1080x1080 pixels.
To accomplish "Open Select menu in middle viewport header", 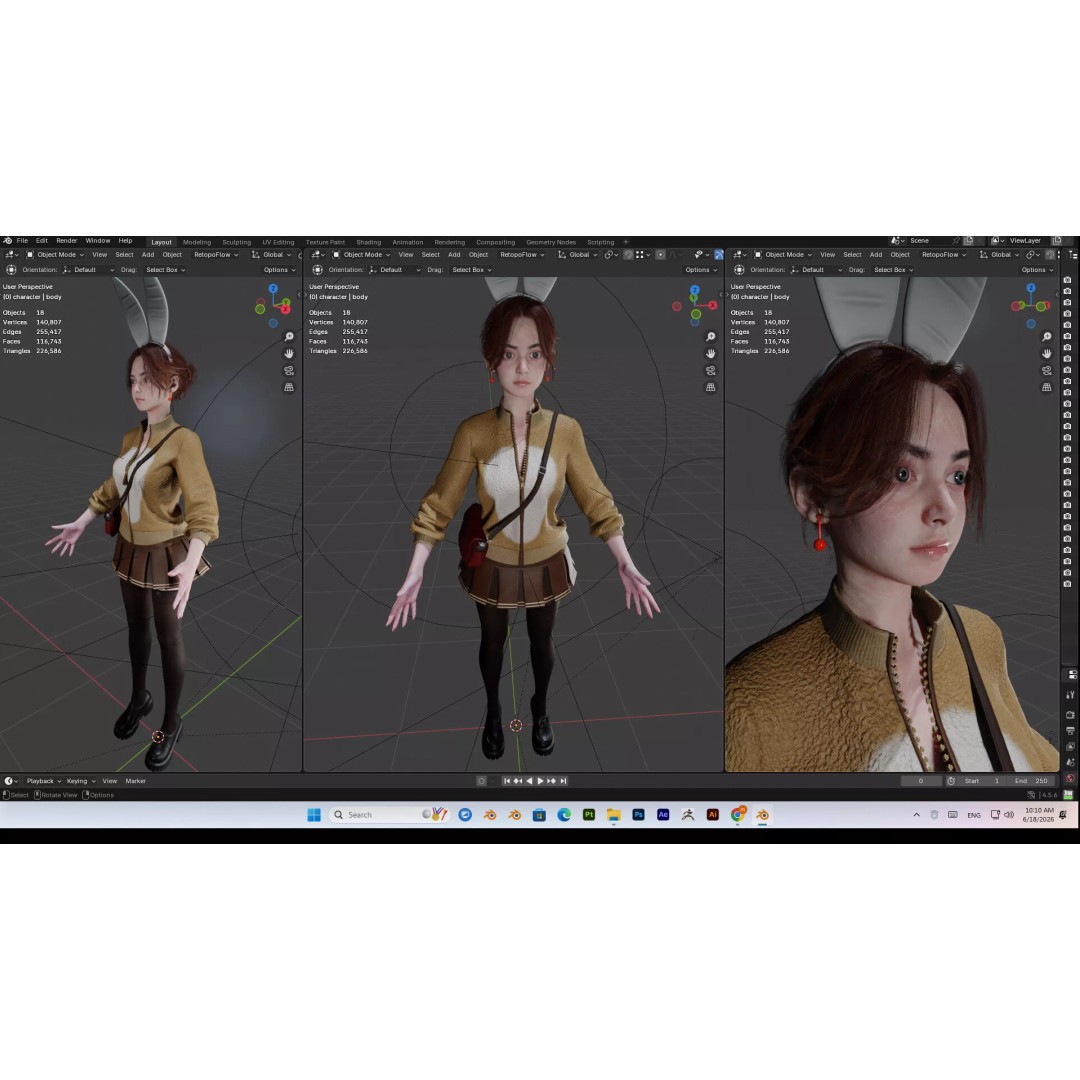I will tap(430, 255).
